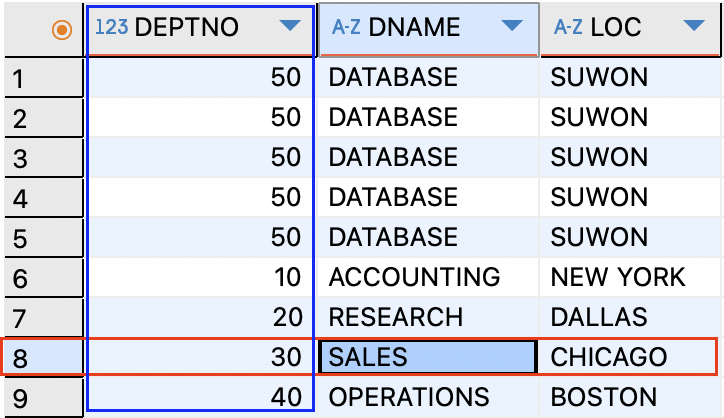Select the LOC column header

coord(630,29)
